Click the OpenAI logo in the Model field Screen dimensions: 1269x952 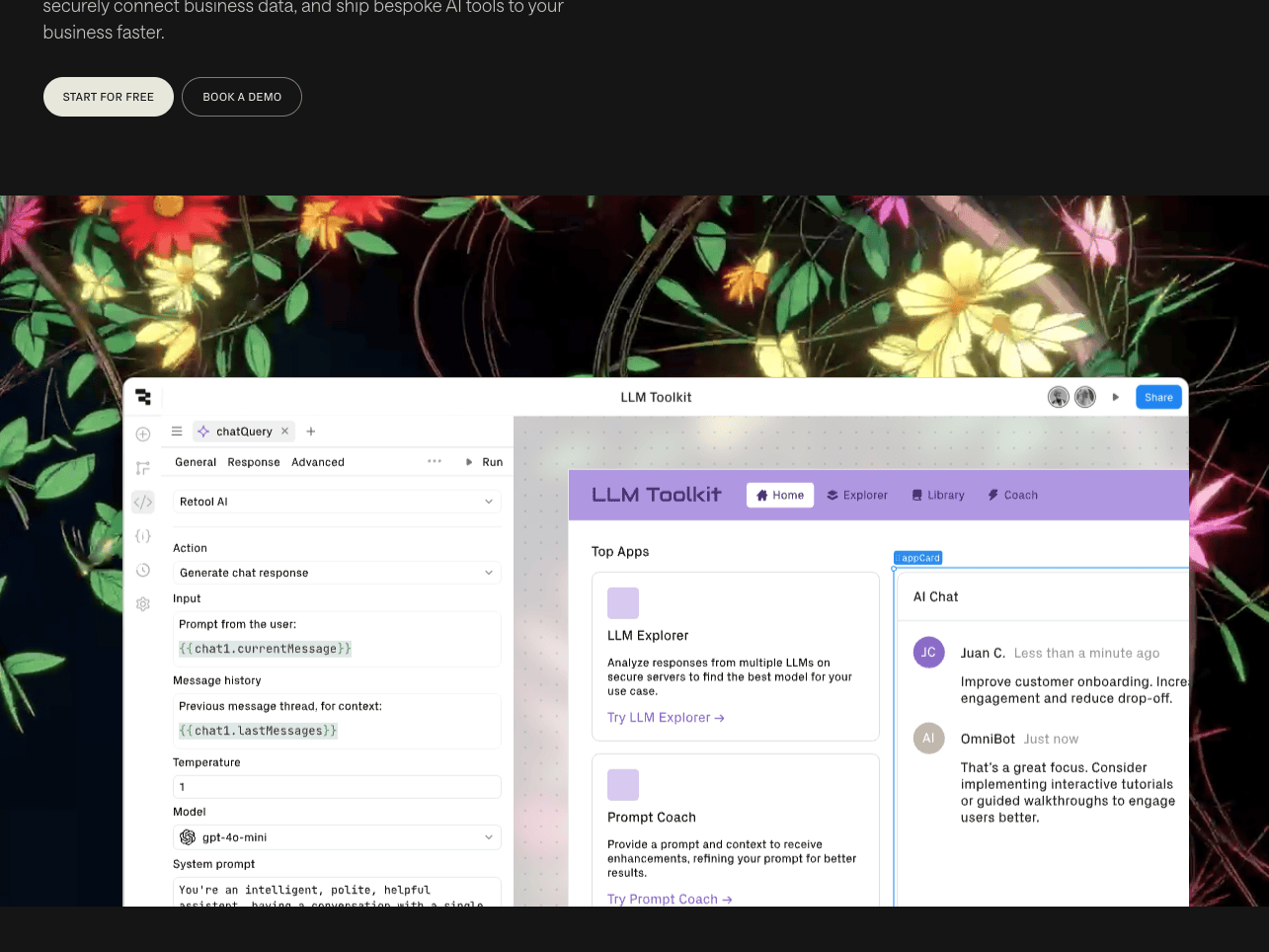[x=188, y=837]
